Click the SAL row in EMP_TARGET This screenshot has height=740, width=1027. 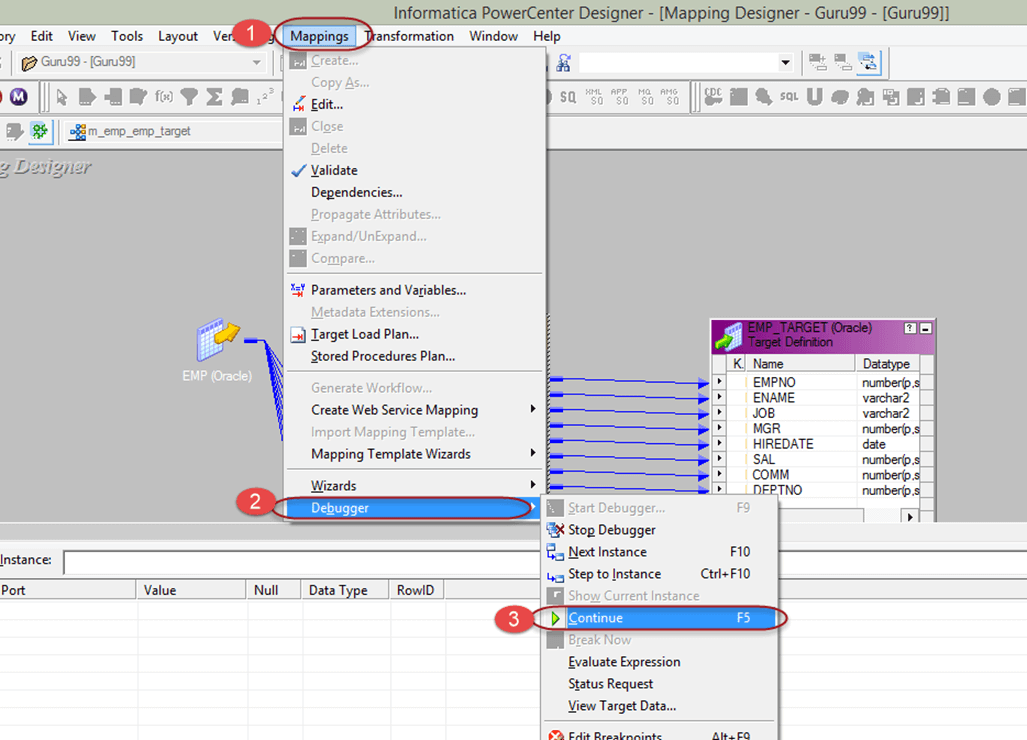tap(817, 459)
